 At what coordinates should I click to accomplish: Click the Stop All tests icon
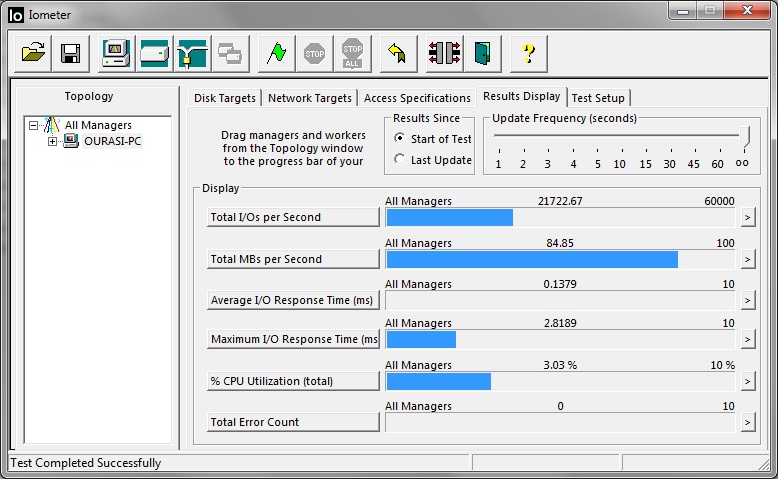pyautogui.click(x=352, y=53)
